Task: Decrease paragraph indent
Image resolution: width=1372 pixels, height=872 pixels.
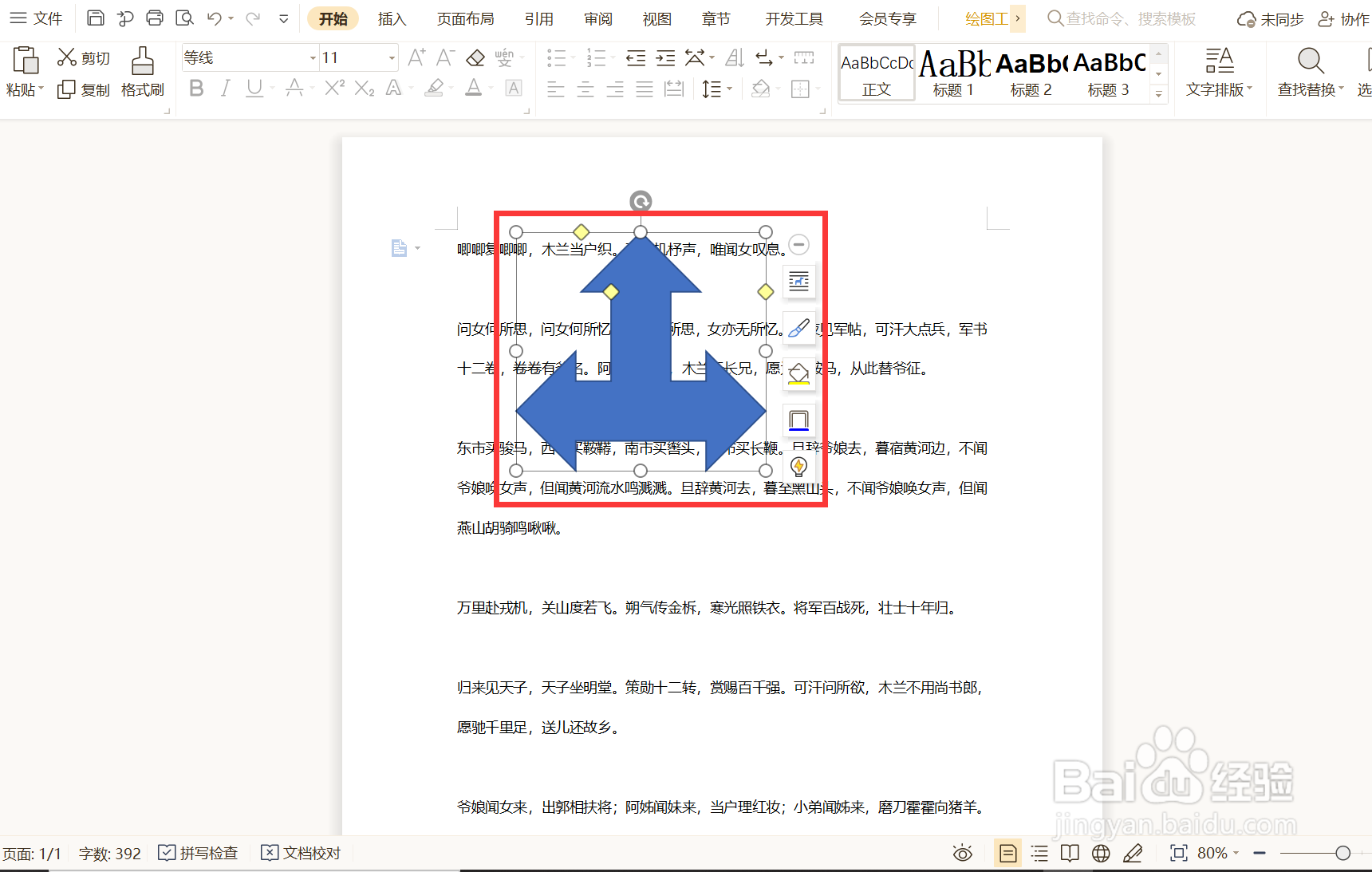Action: coord(636,57)
